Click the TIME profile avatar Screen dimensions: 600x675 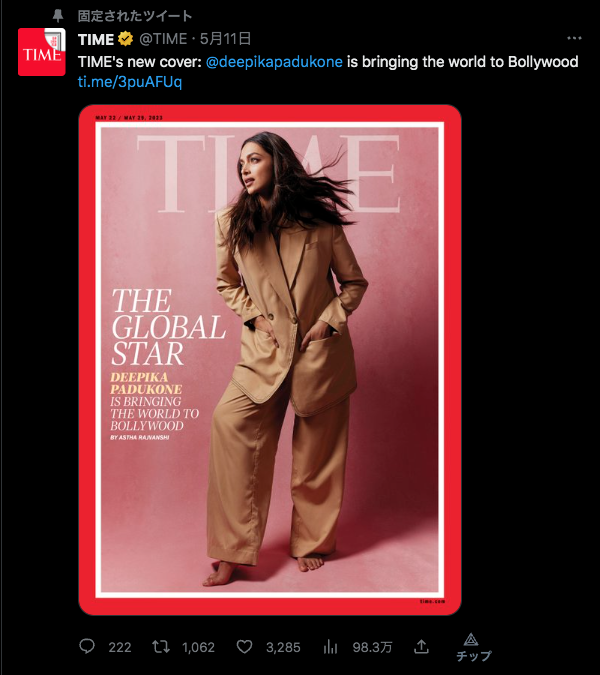click(x=42, y=52)
